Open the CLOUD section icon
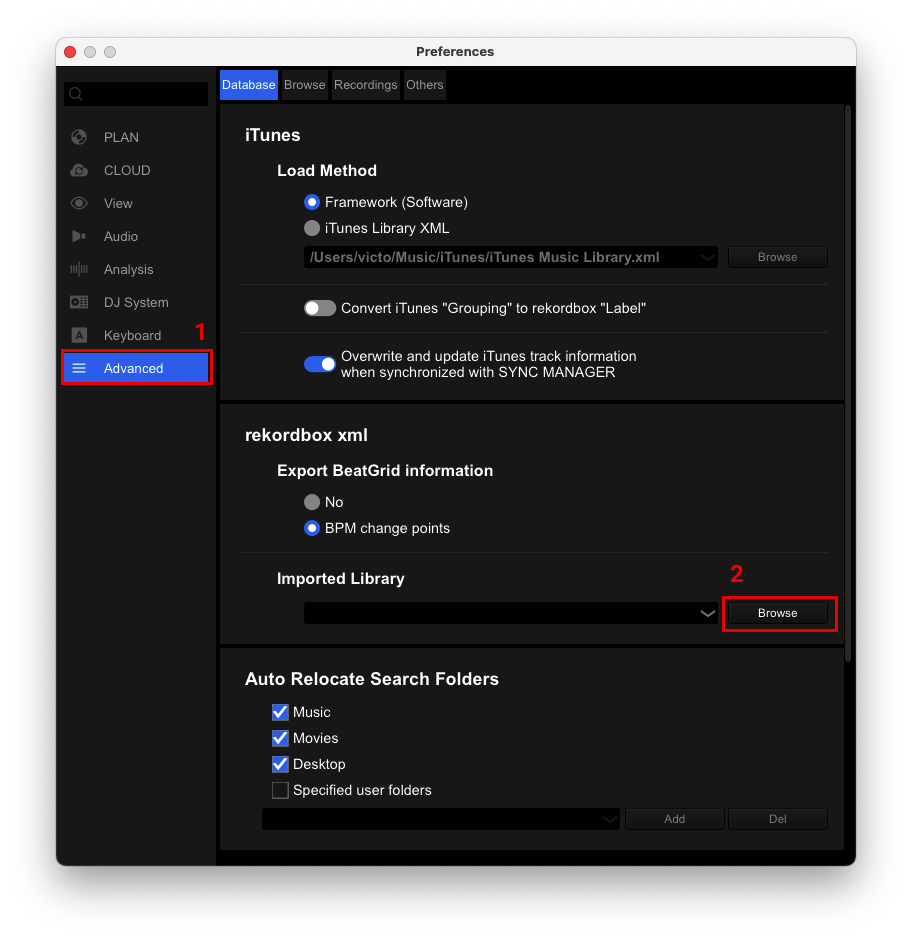Viewport: 912px width, 940px height. coord(79,170)
